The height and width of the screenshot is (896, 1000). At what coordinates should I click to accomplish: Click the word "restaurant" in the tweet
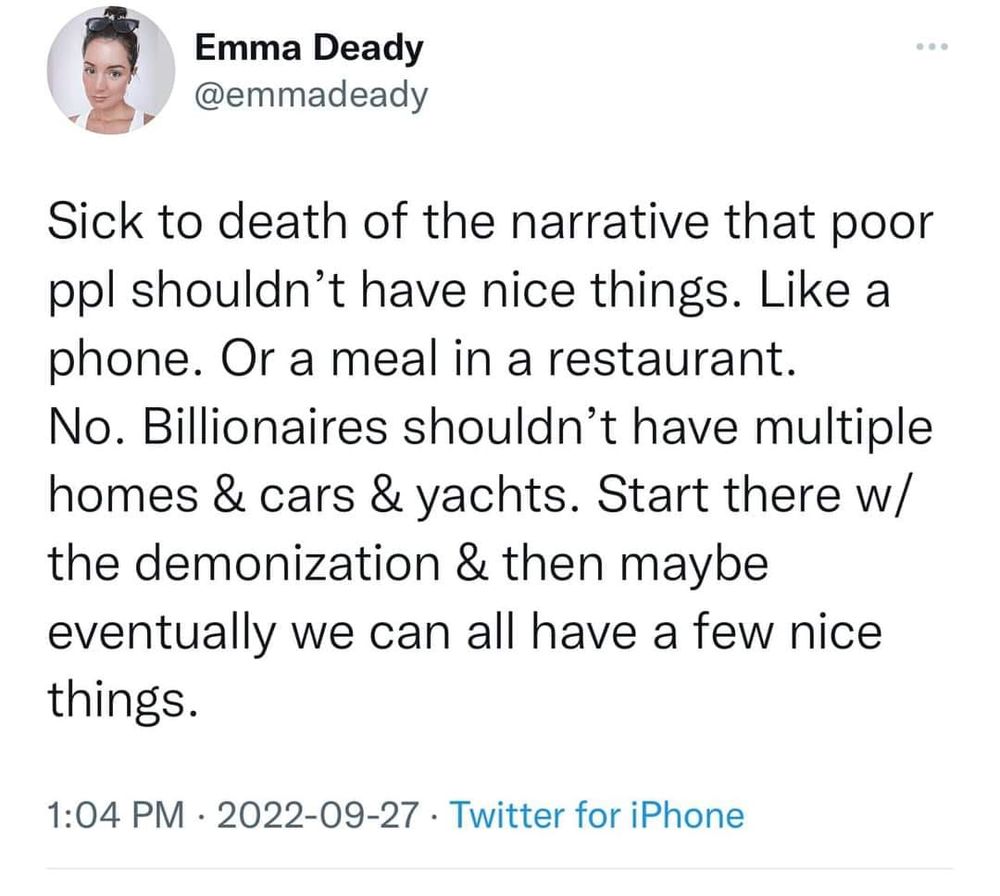(665, 359)
